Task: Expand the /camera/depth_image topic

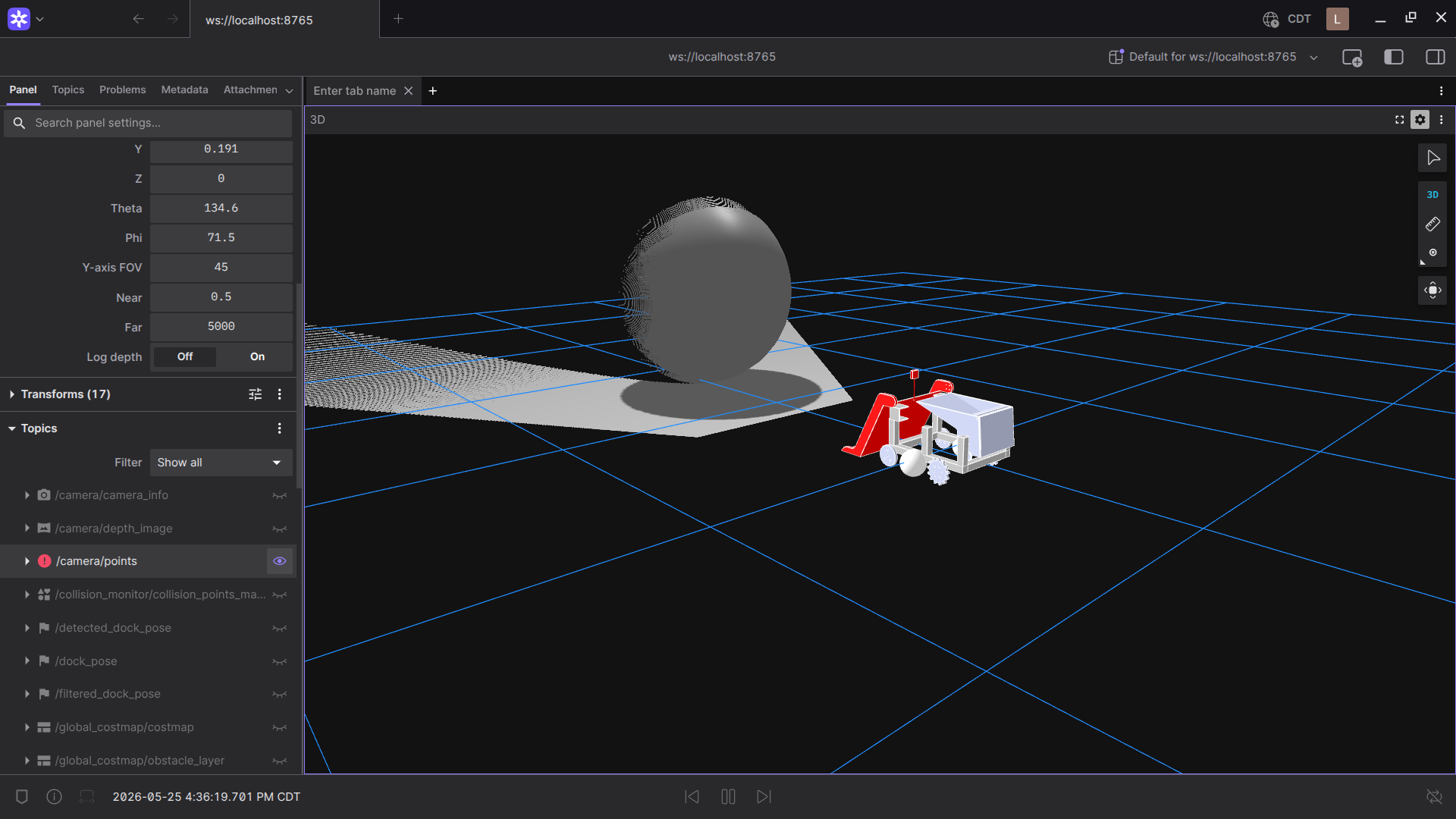Action: click(x=27, y=529)
